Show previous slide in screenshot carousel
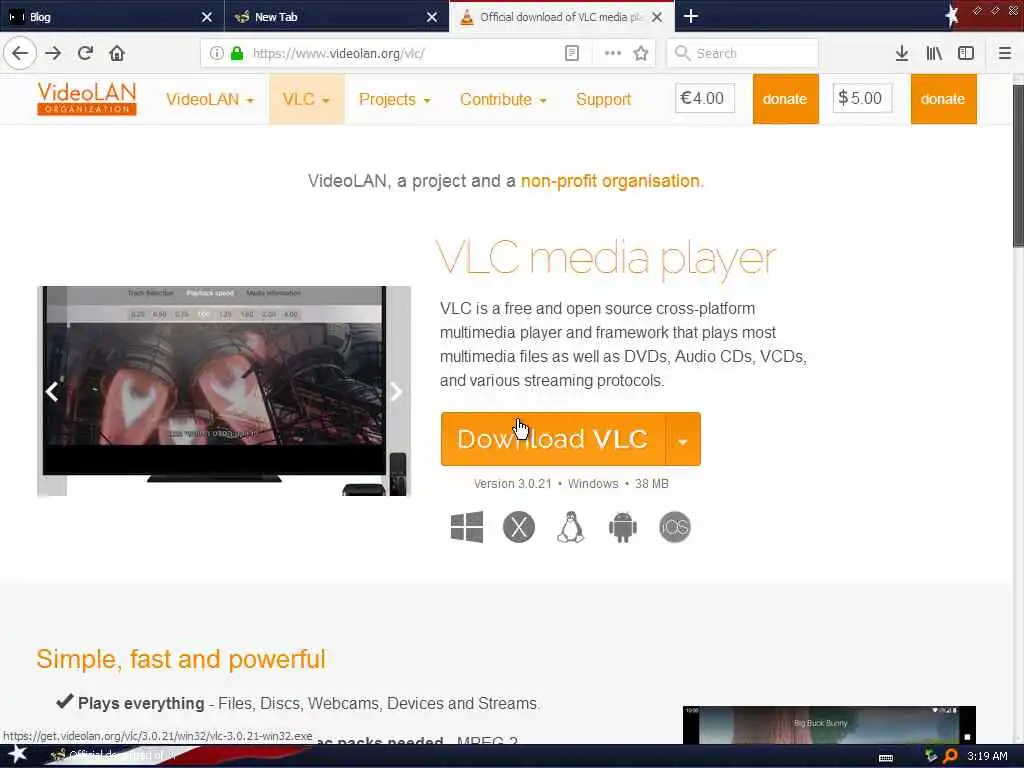 tap(52, 391)
